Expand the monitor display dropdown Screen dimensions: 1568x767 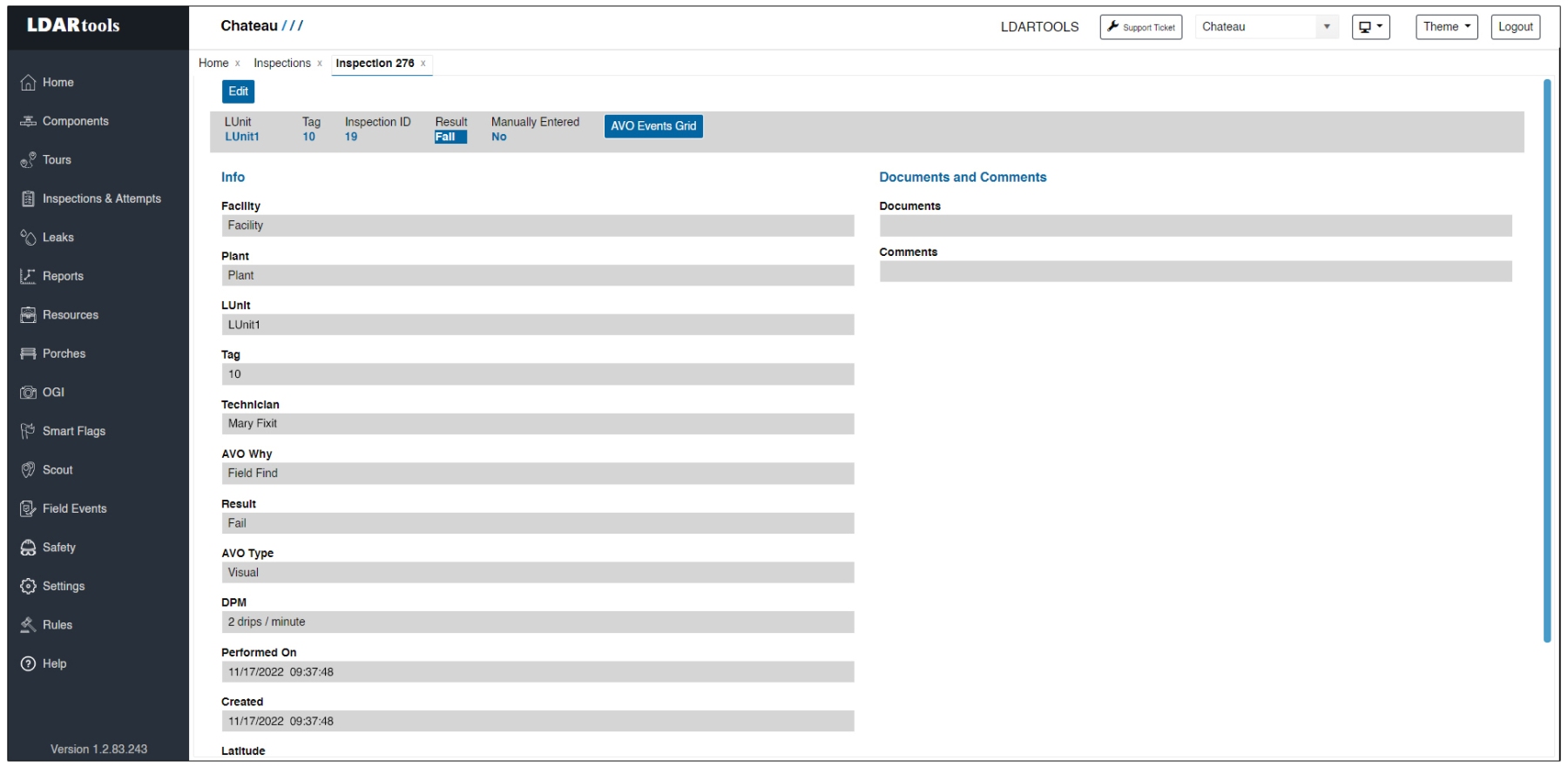click(x=1370, y=27)
